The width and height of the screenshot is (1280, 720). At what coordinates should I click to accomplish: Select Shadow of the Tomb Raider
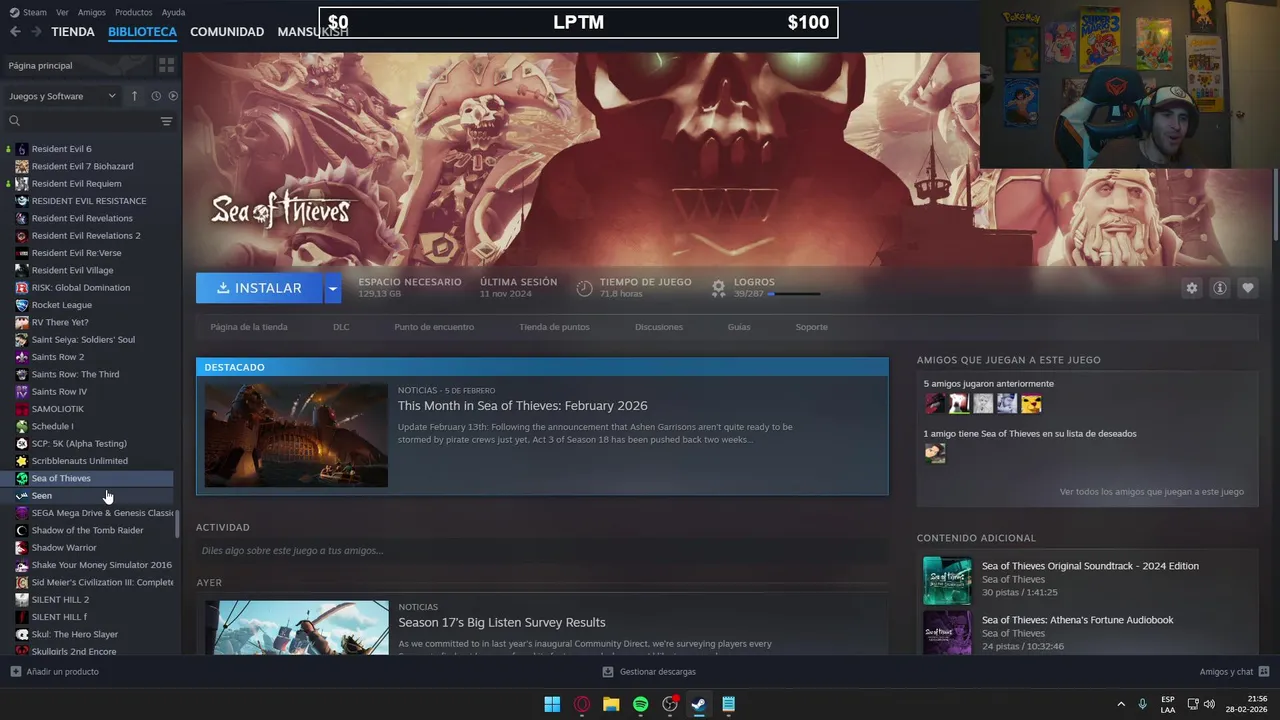90,530
